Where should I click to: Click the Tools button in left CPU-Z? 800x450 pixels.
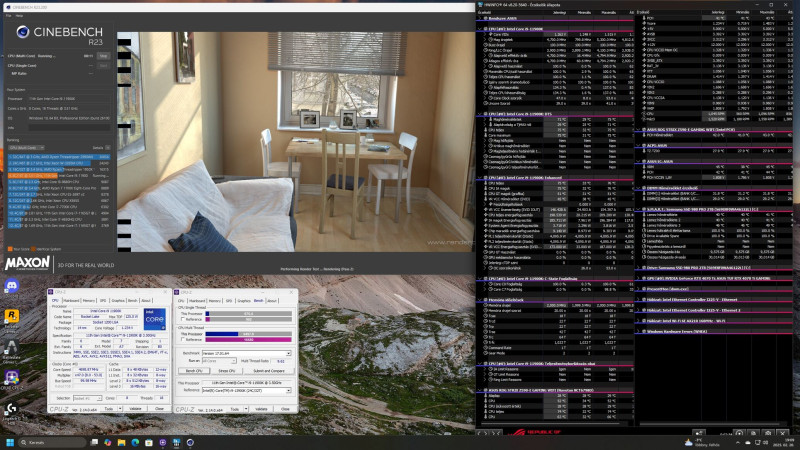[x=109, y=409]
